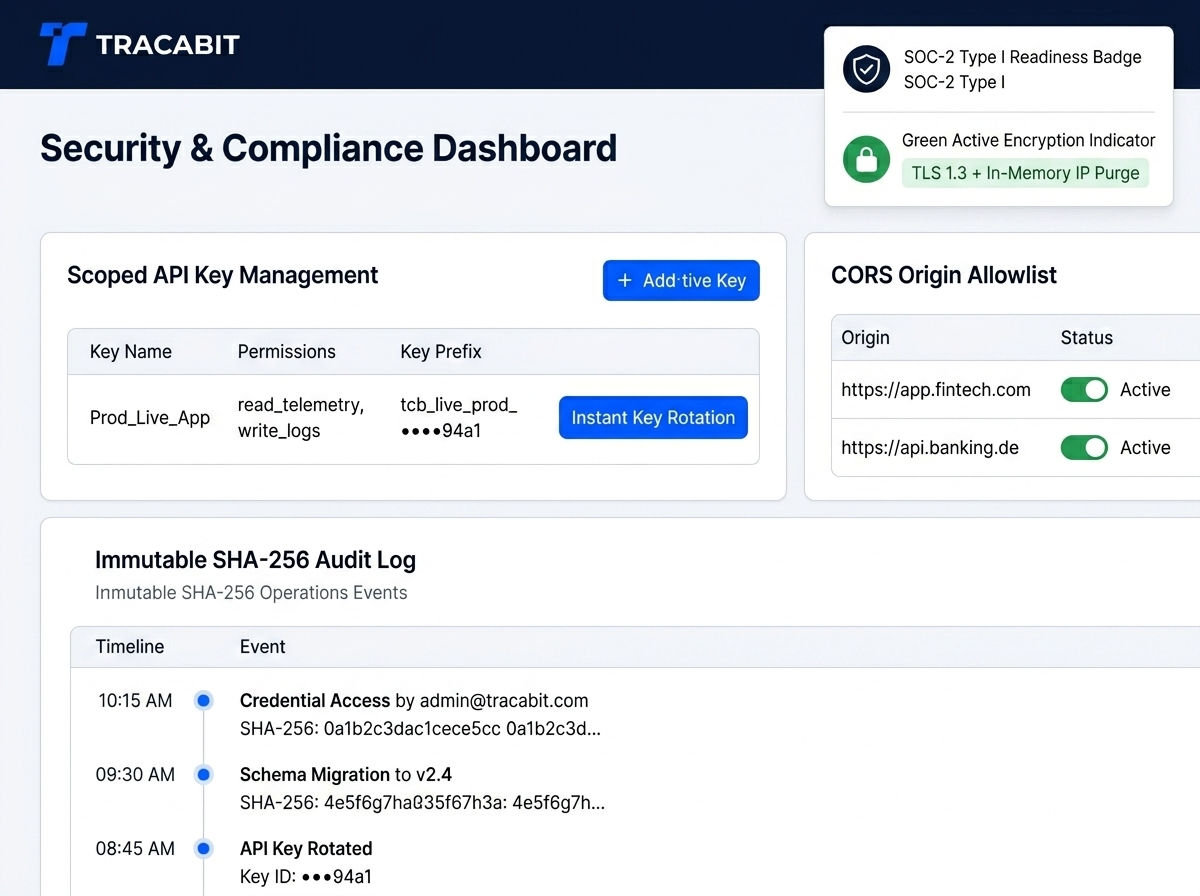Click the API Key Rotated event
This screenshot has height=896, width=1200.
tap(306, 849)
